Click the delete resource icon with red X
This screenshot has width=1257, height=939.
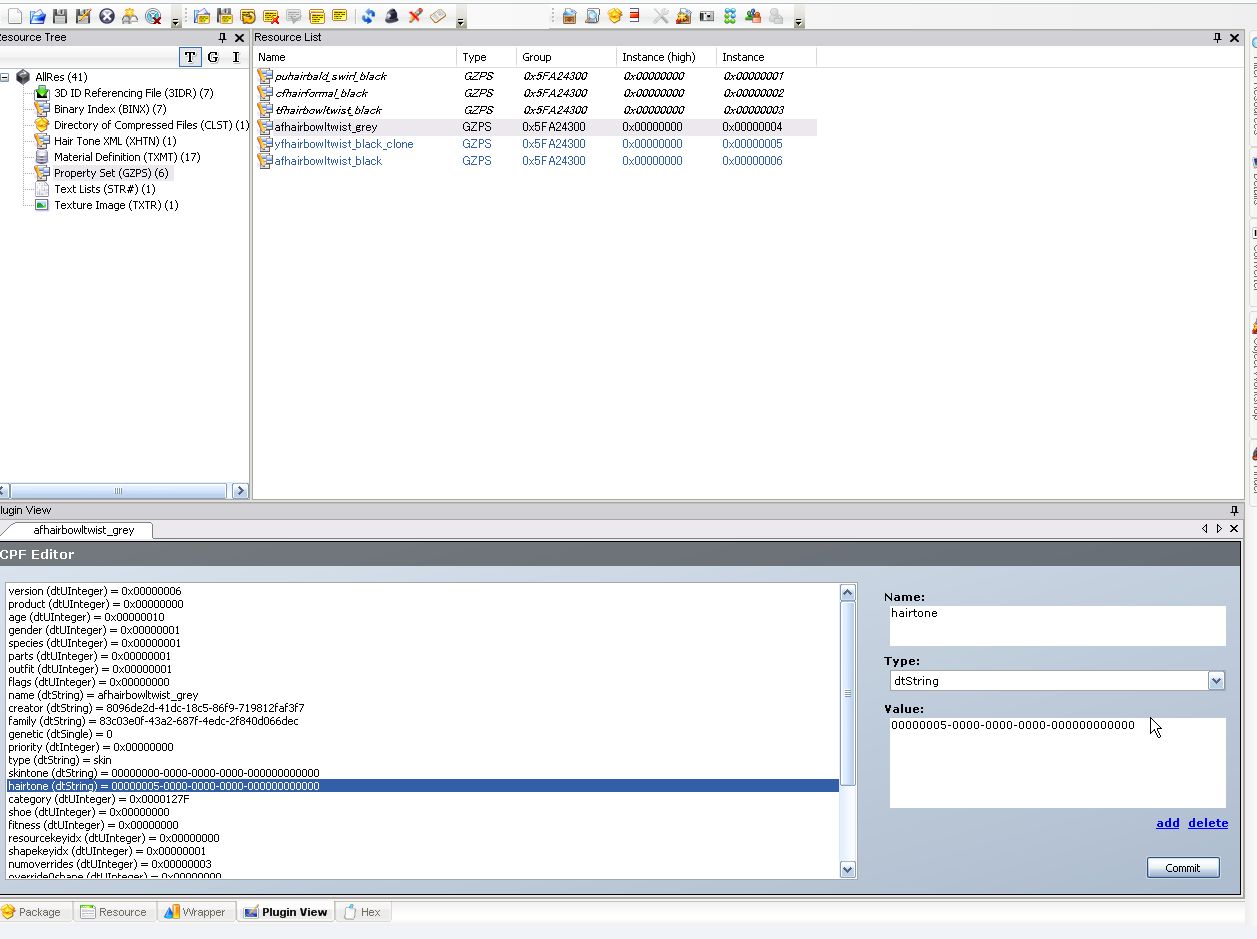point(271,17)
